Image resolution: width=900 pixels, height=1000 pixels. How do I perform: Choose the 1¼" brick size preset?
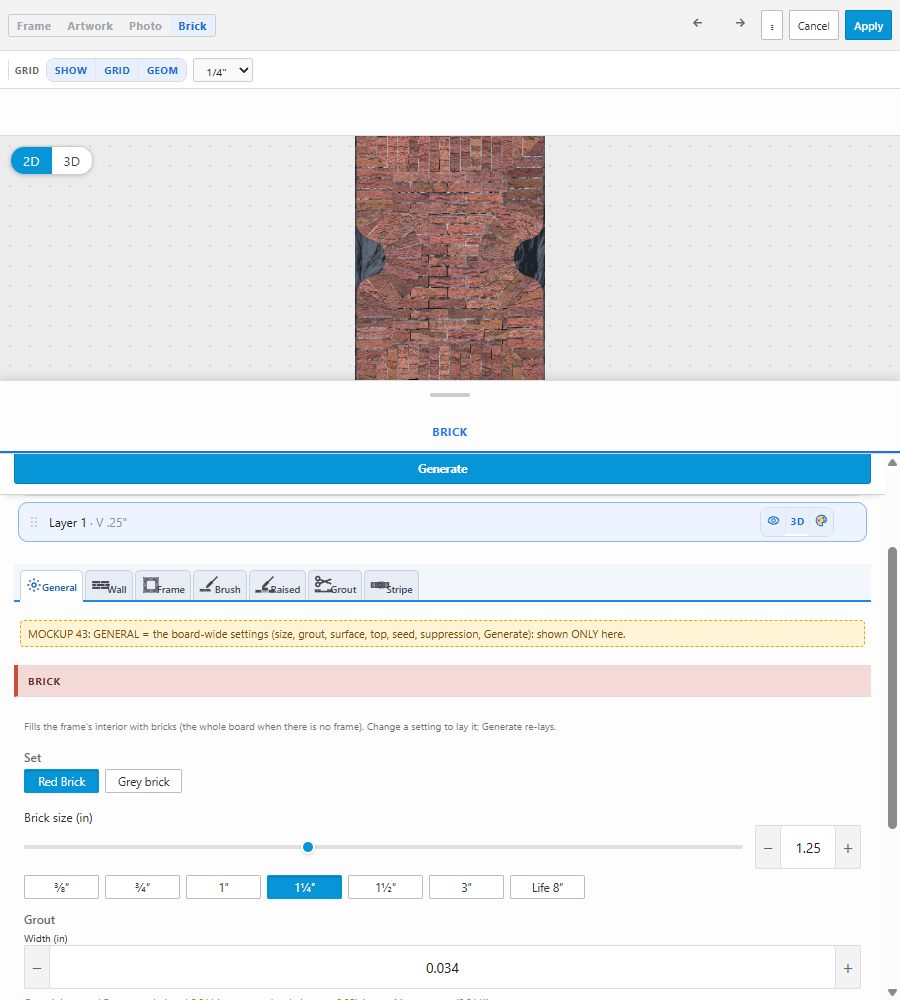304,887
